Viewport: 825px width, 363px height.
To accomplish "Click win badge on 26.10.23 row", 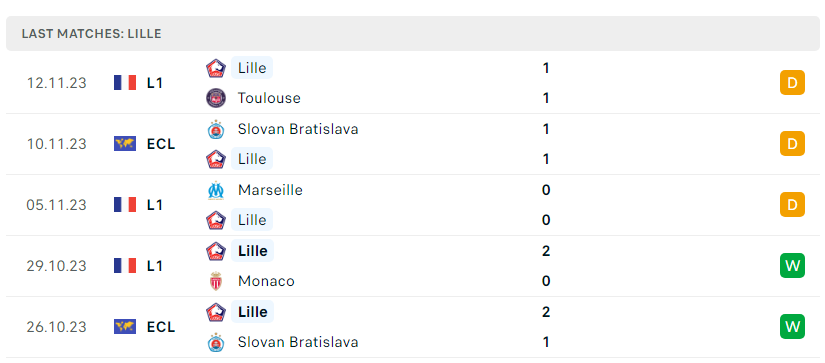I will tap(792, 327).
